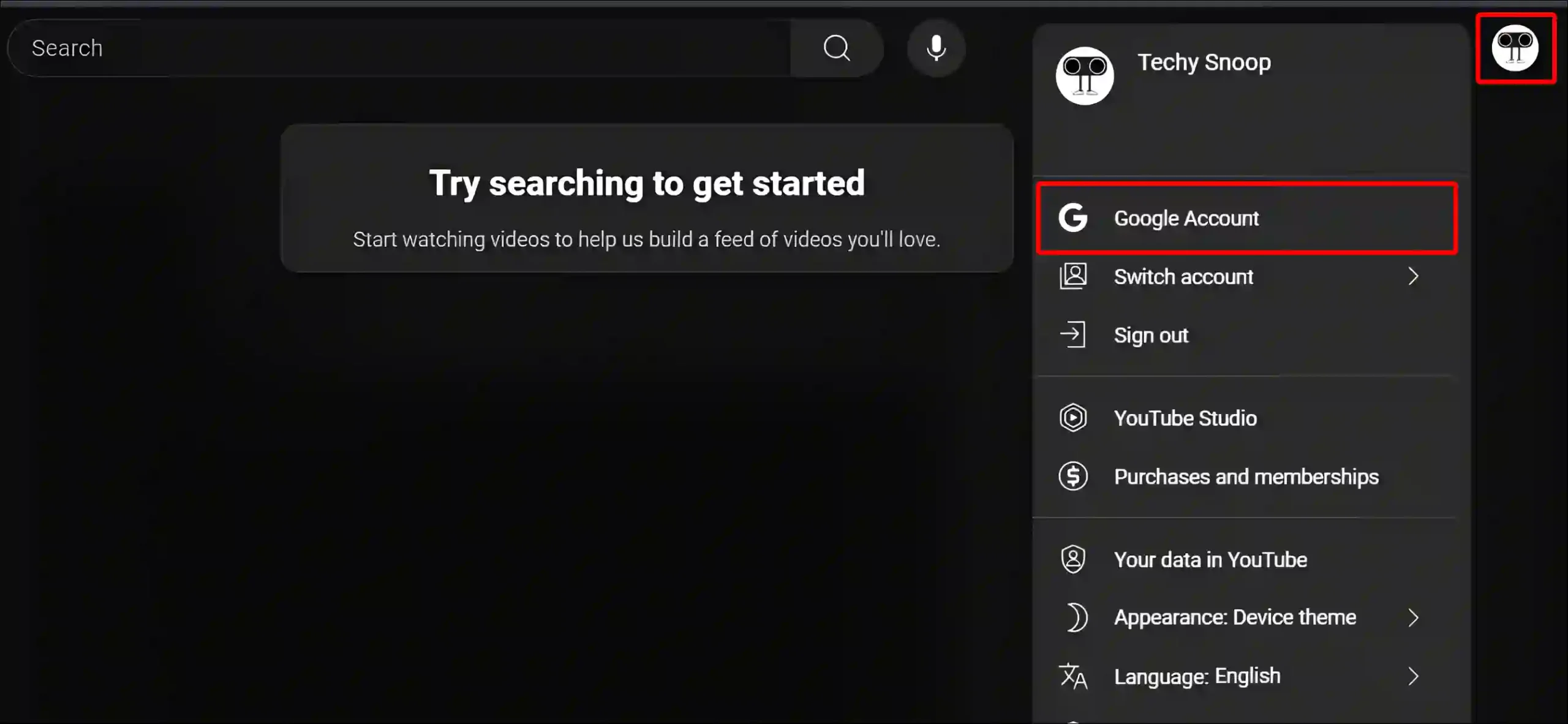Click the Techy Snoop account name
This screenshot has height=724, width=1568.
point(1204,62)
